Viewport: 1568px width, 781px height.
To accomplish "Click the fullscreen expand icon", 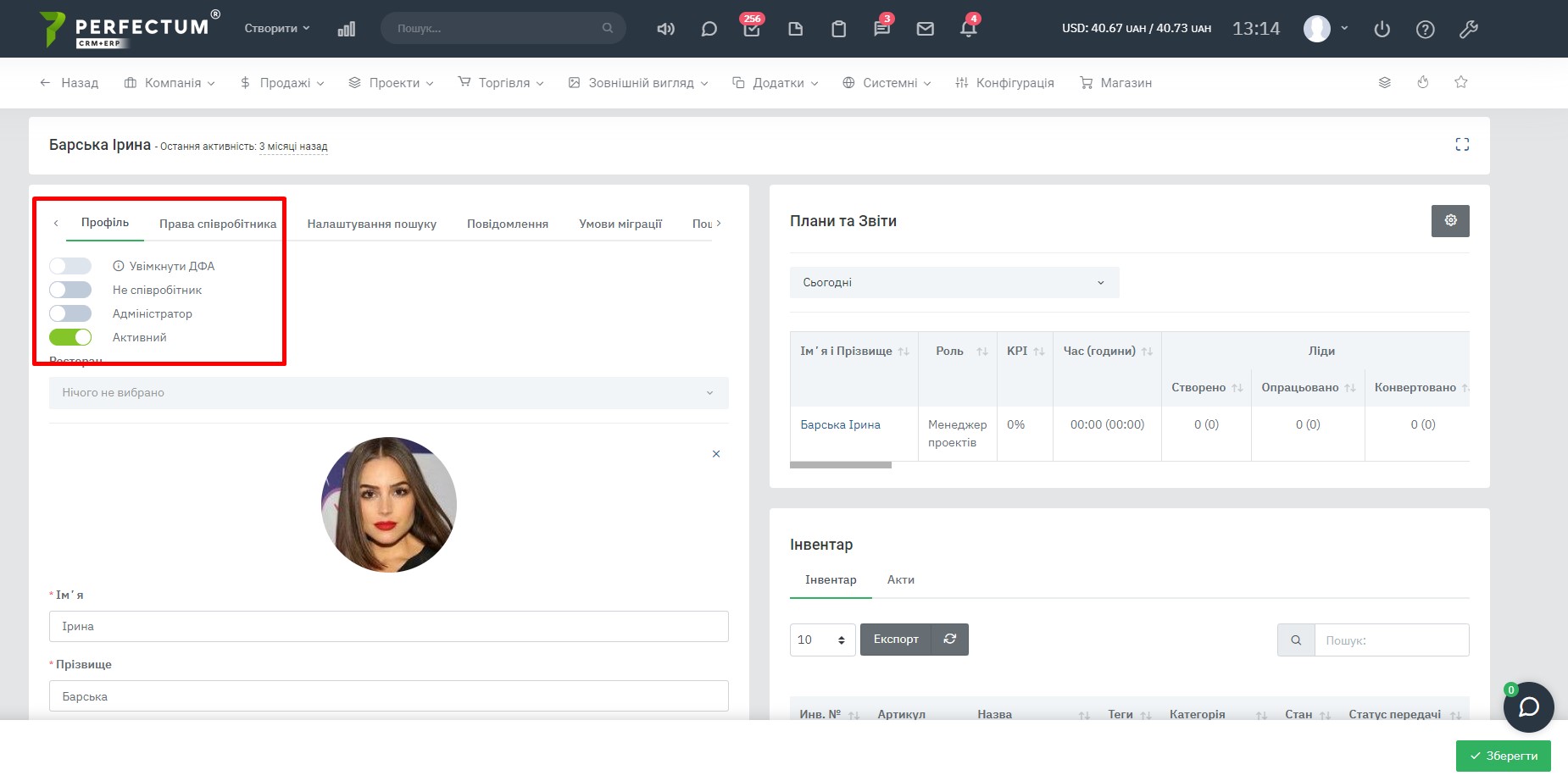I will [x=1462, y=145].
